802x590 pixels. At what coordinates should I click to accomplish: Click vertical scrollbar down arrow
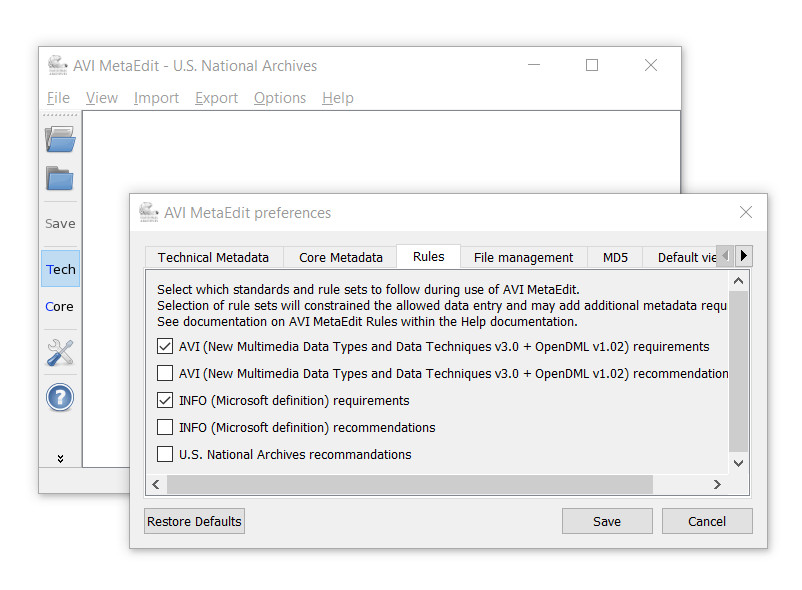coord(739,463)
